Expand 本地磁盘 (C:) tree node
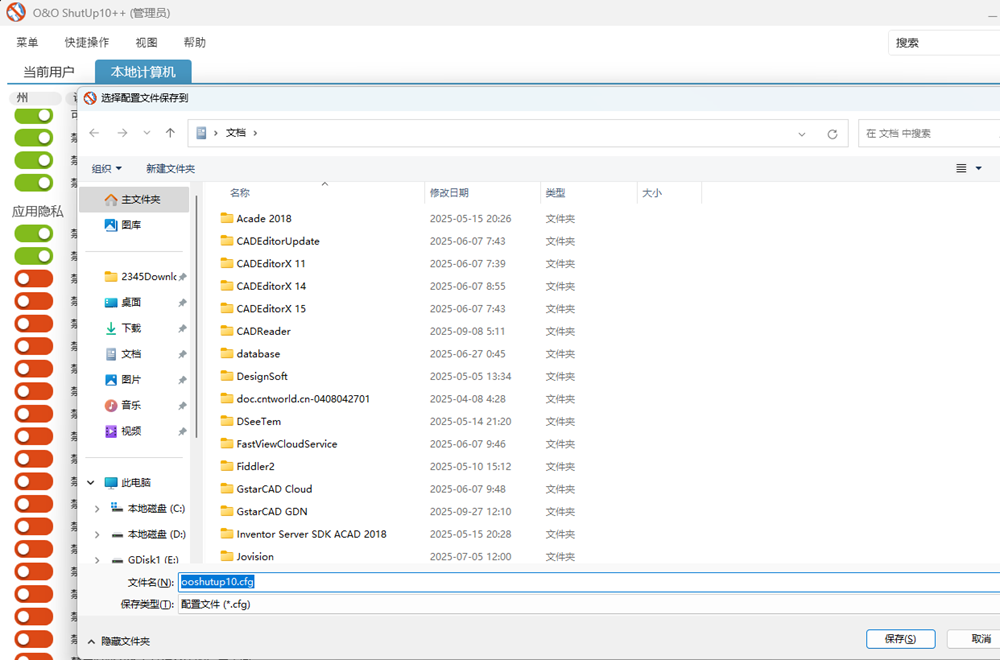This screenshot has height=660, width=1000. click(x=97, y=509)
